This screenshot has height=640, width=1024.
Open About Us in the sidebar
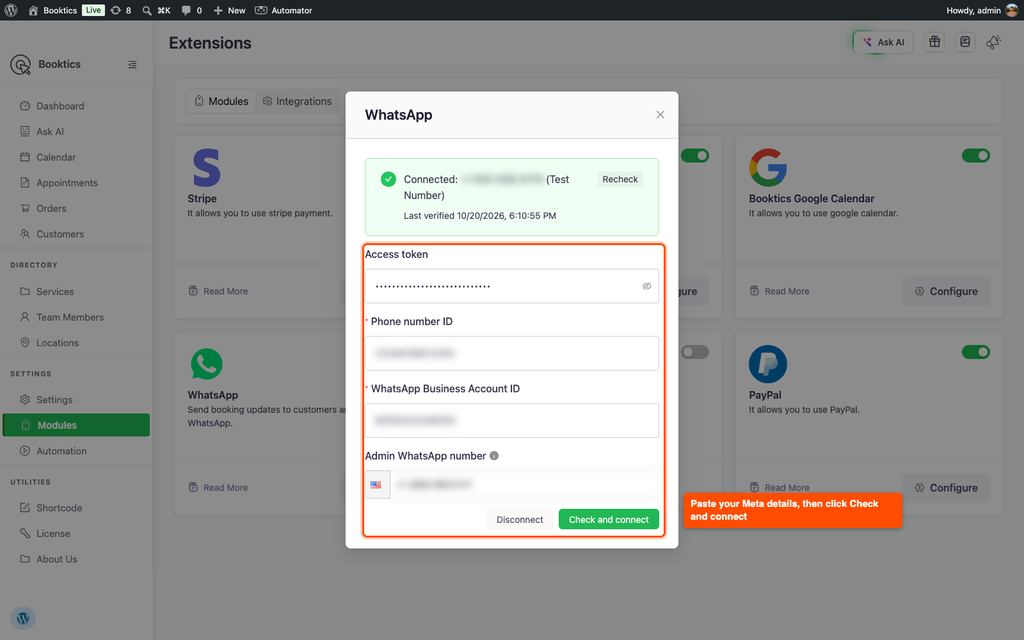pos(56,559)
